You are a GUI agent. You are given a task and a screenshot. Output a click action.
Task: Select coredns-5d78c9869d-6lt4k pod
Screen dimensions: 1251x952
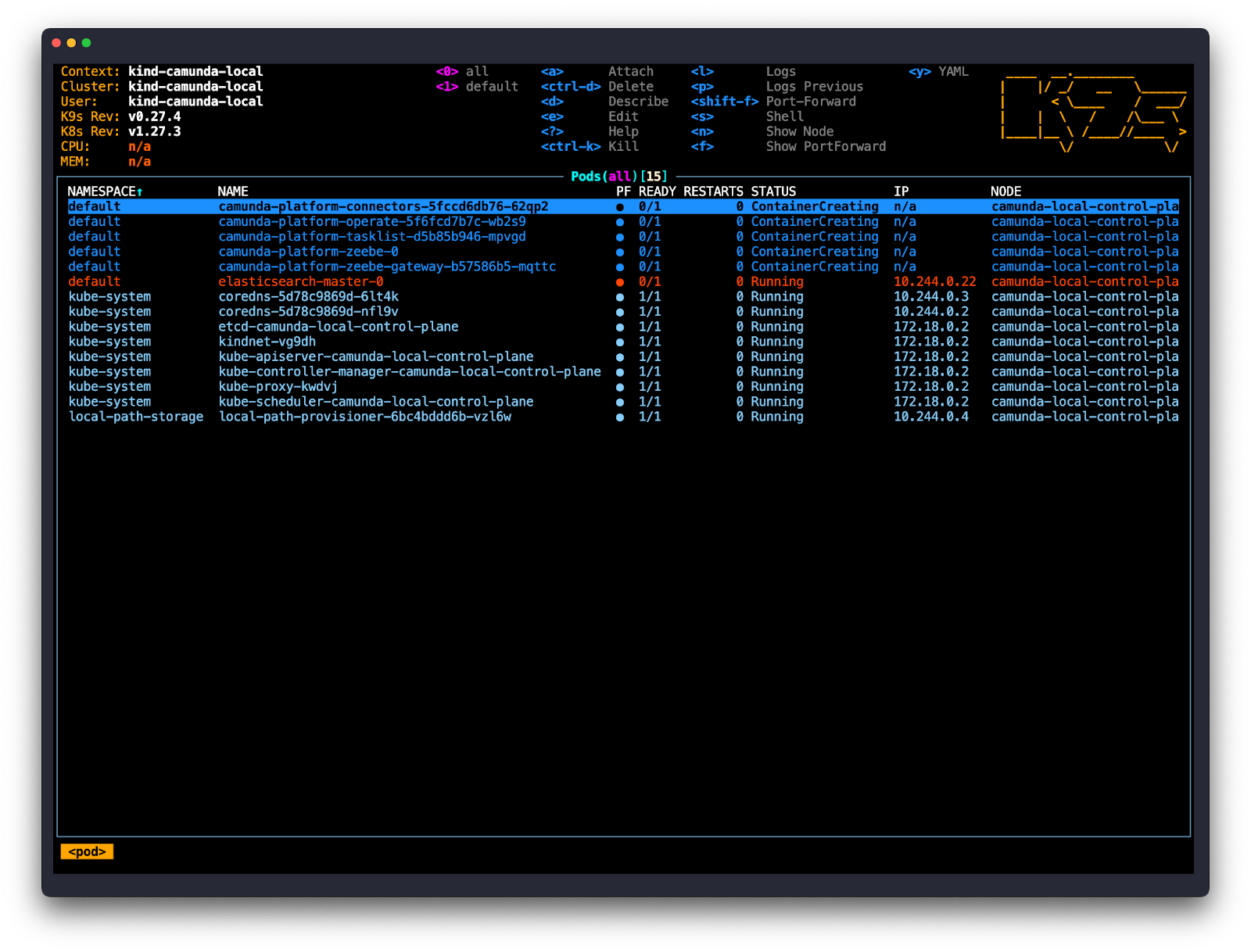(x=308, y=297)
